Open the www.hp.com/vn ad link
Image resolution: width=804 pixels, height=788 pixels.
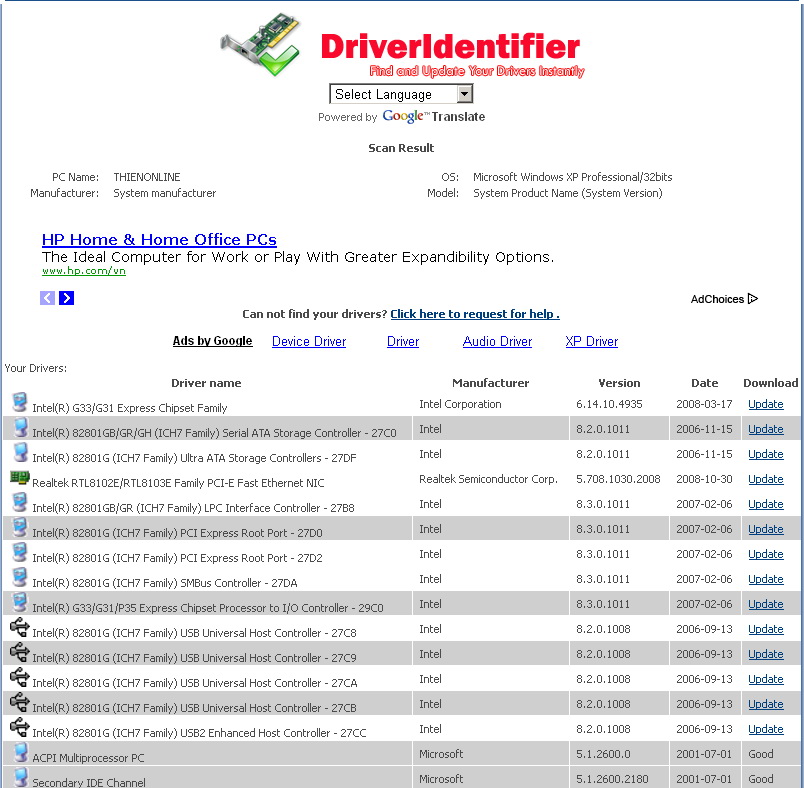tap(84, 271)
